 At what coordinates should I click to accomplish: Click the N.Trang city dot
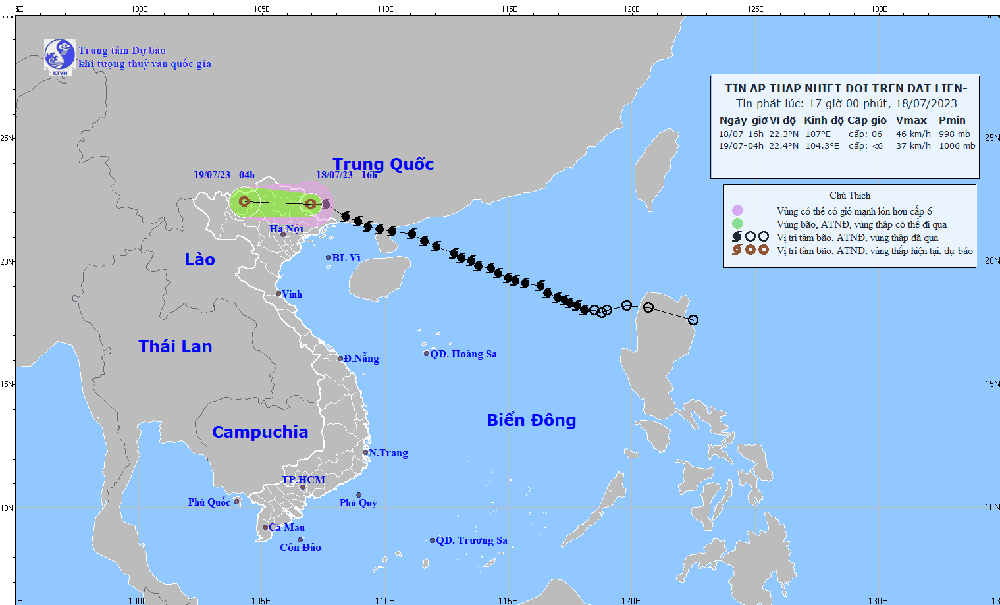click(x=365, y=452)
